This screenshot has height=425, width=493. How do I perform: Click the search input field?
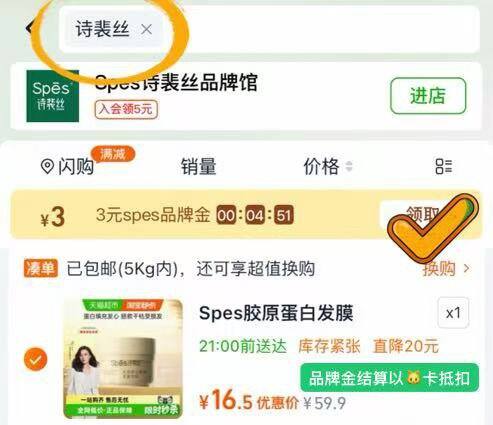pyautogui.click(x=269, y=29)
